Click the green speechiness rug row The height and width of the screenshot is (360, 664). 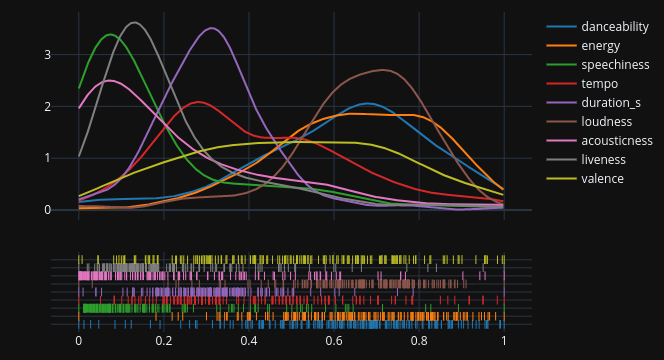(291, 308)
